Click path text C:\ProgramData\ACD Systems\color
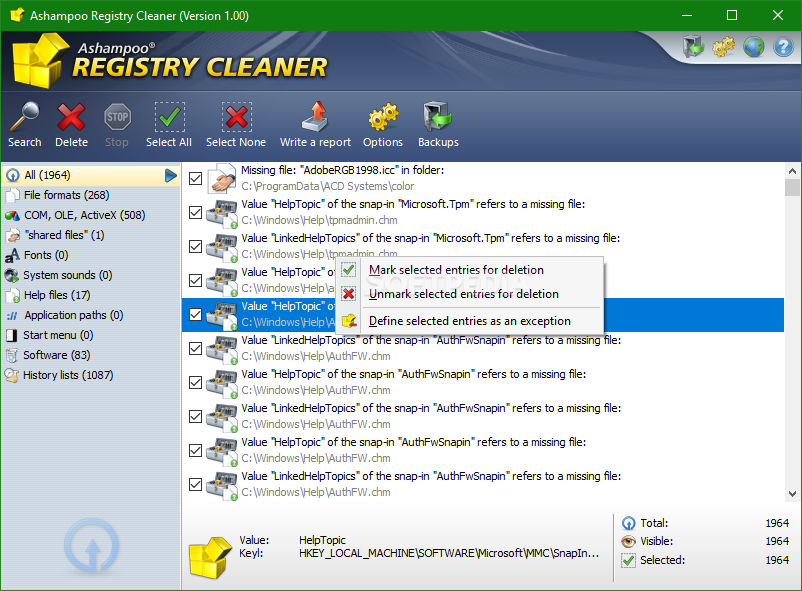This screenshot has height=591, width=802. 327,186
